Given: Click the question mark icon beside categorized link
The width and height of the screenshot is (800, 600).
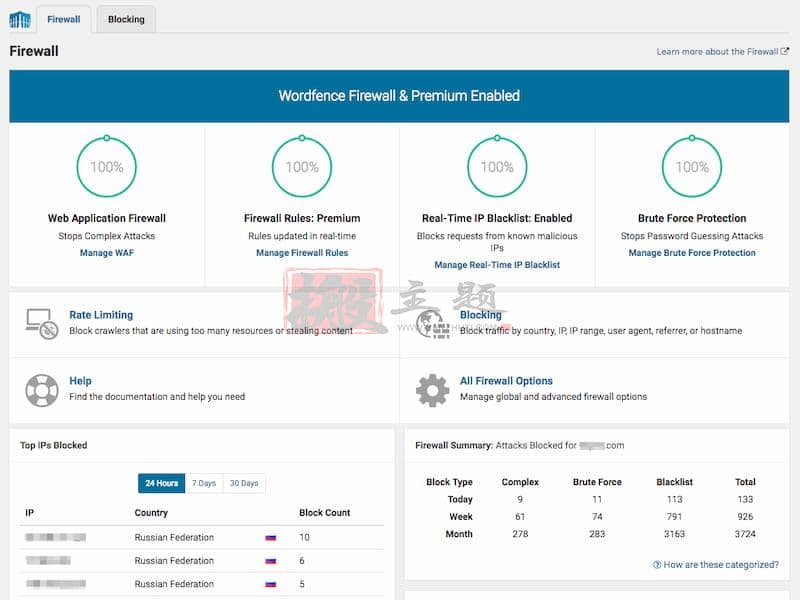Looking at the screenshot, I should (657, 565).
